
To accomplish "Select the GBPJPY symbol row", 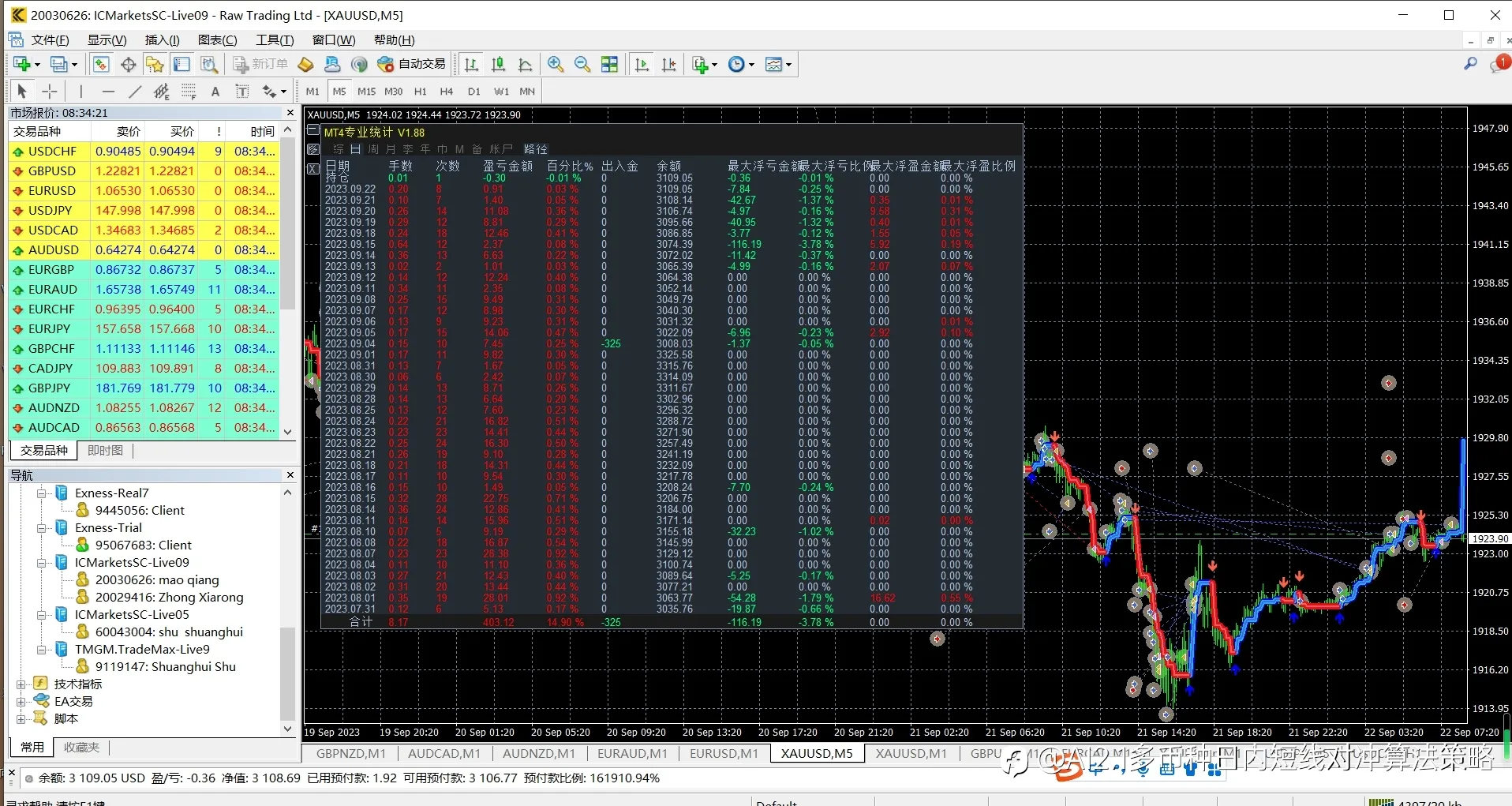I will tap(144, 388).
